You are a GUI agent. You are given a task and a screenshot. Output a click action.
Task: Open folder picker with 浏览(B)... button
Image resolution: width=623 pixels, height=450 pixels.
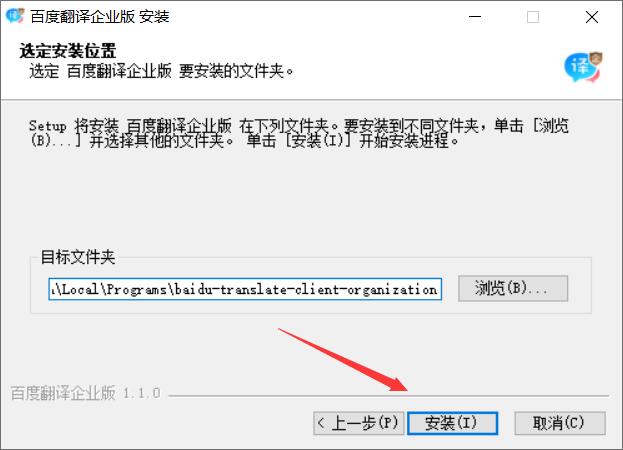pyautogui.click(x=513, y=288)
